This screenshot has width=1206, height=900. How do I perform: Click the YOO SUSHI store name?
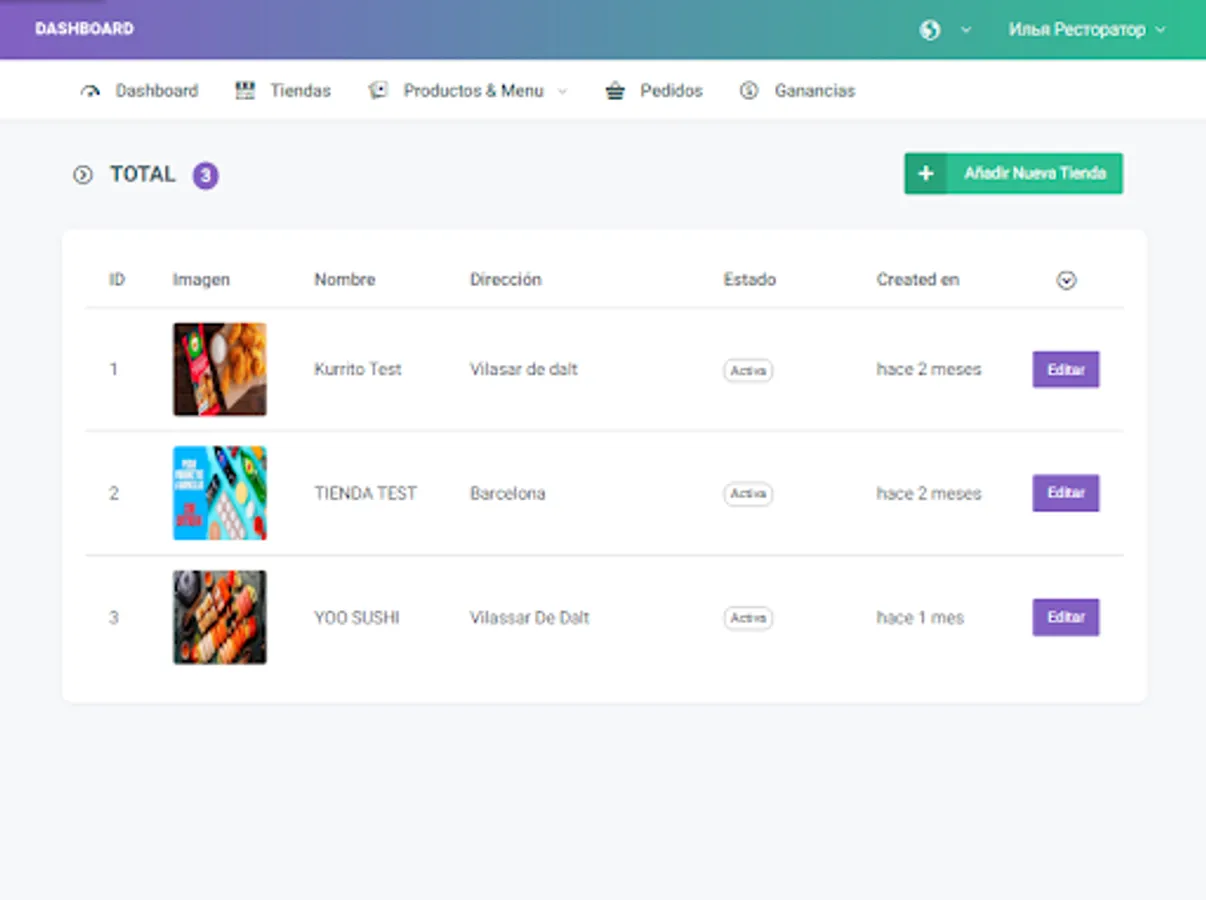357,618
